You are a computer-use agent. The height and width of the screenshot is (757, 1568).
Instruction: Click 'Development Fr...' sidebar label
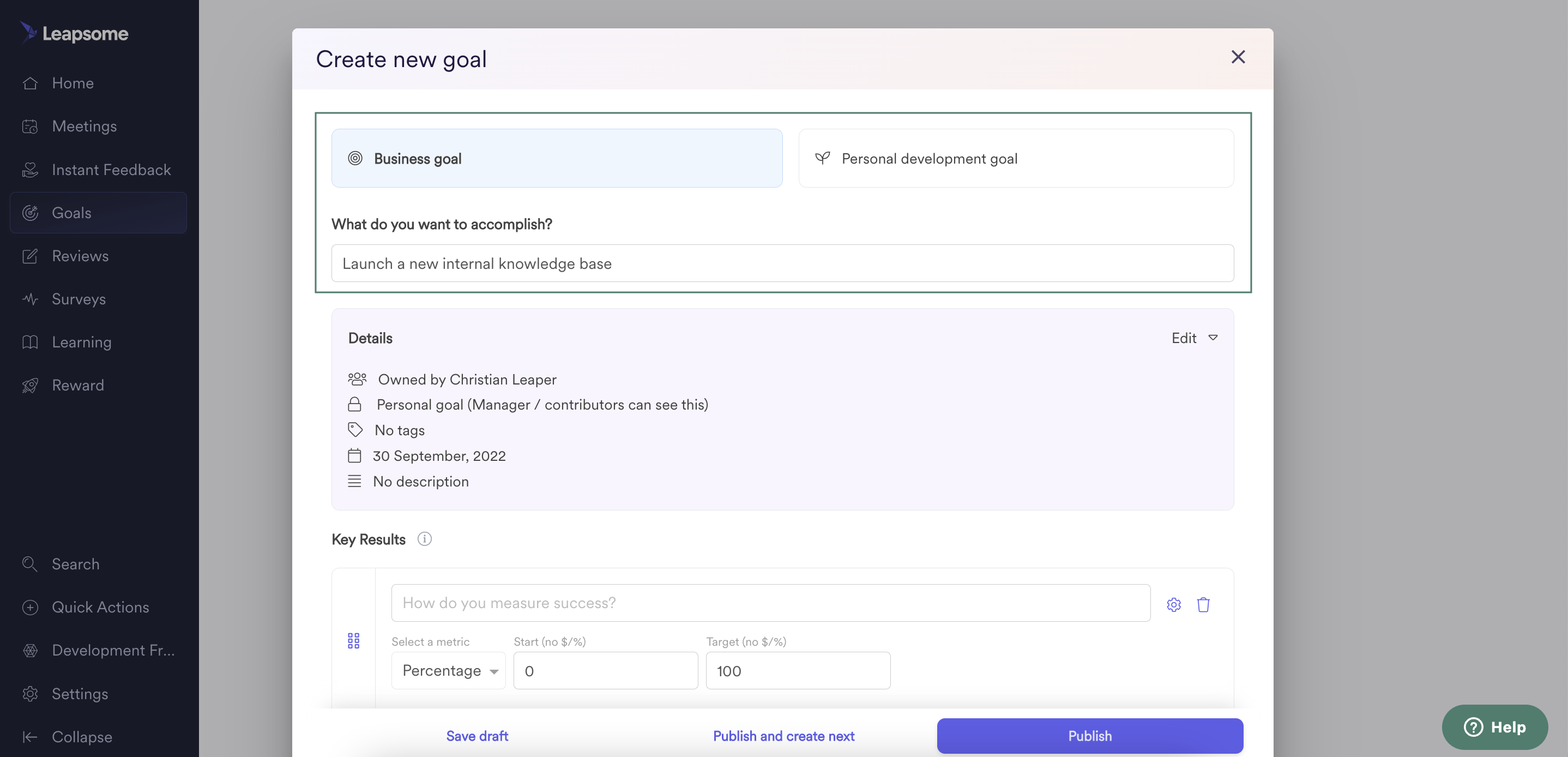point(113,651)
